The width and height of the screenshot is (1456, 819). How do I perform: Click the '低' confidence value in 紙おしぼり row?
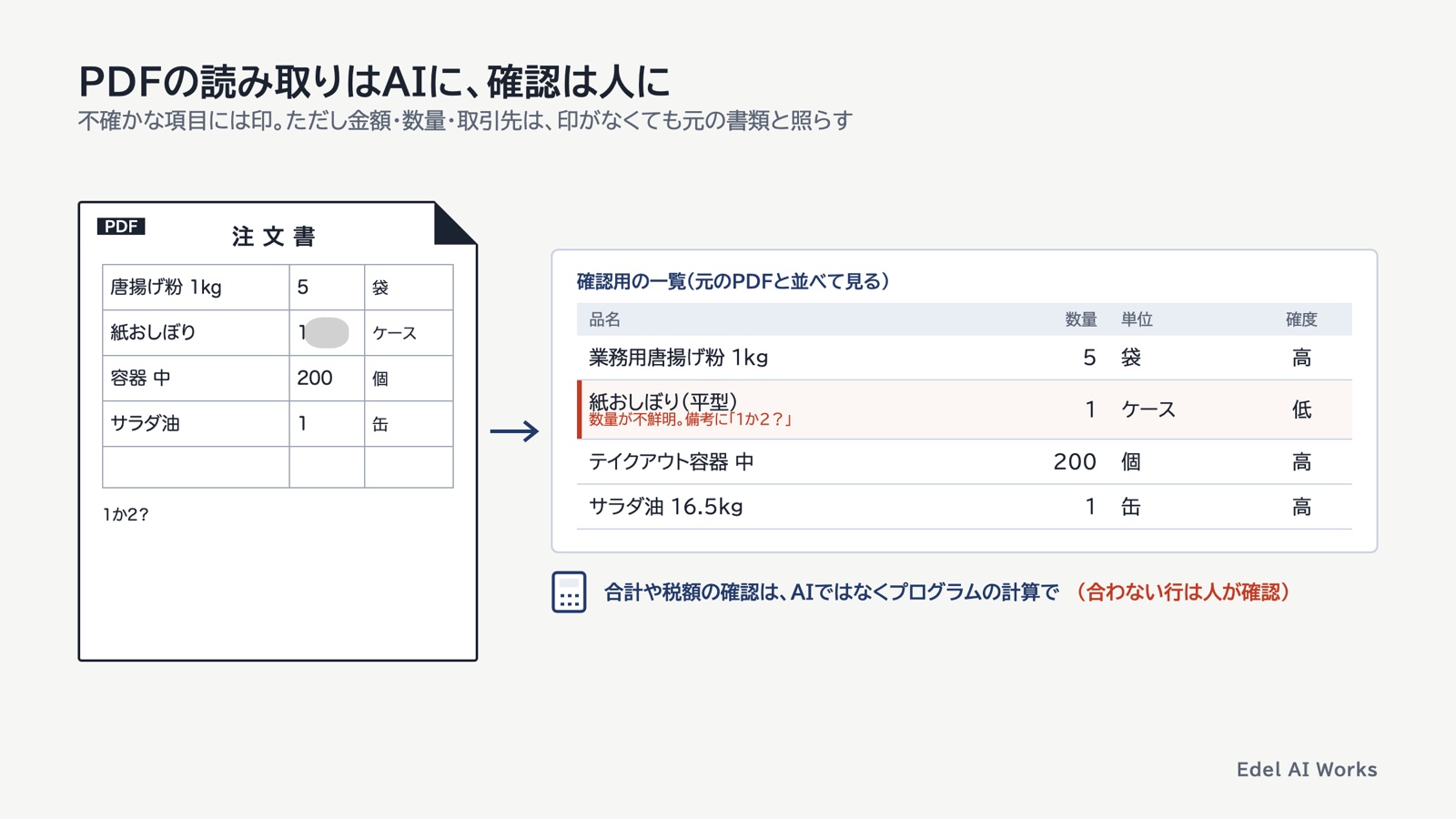coord(1302,410)
